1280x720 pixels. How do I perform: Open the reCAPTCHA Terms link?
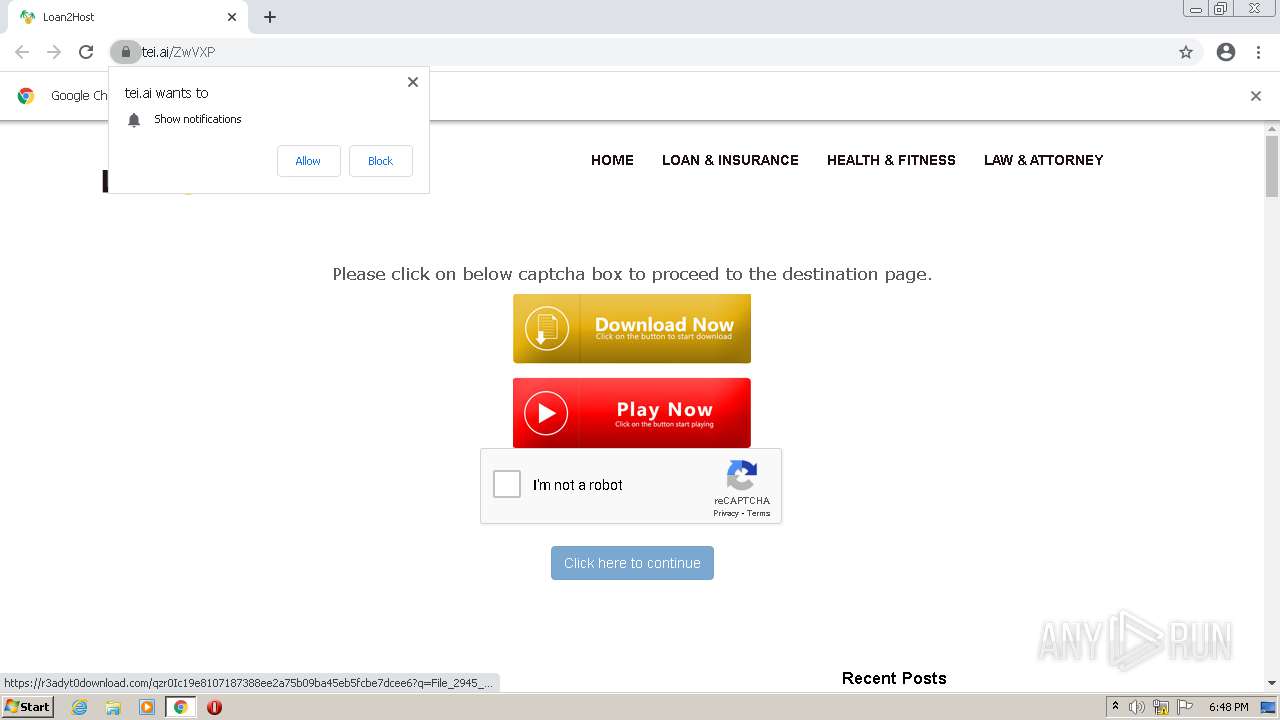[759, 513]
